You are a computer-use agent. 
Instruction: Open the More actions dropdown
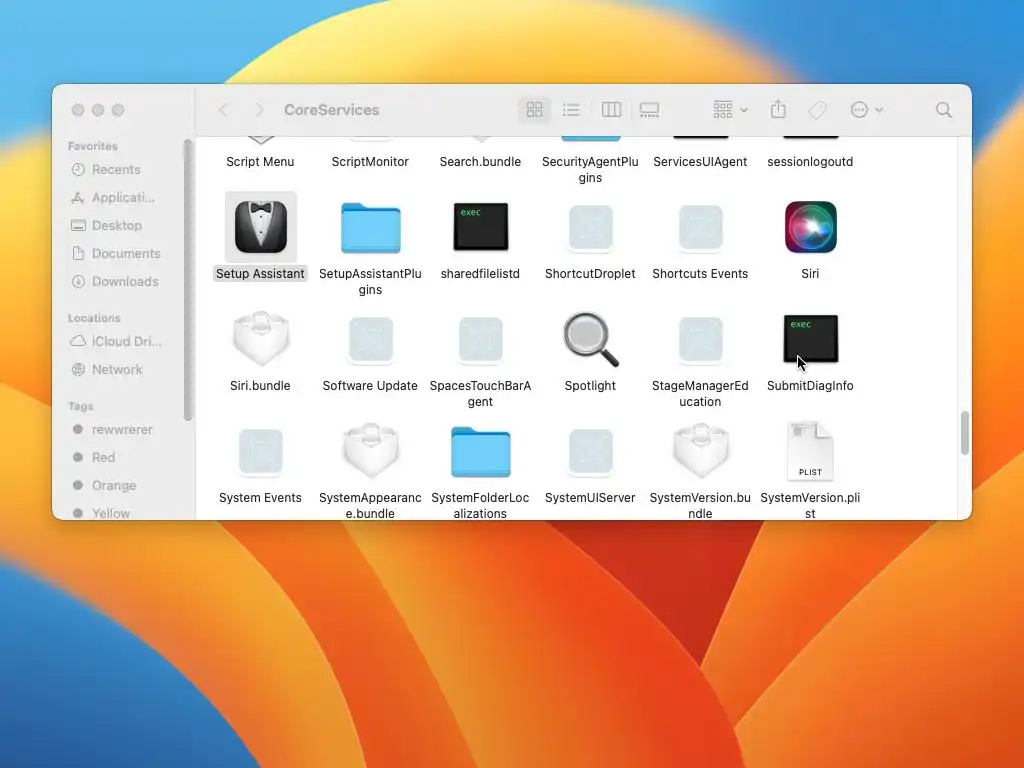[x=866, y=110]
